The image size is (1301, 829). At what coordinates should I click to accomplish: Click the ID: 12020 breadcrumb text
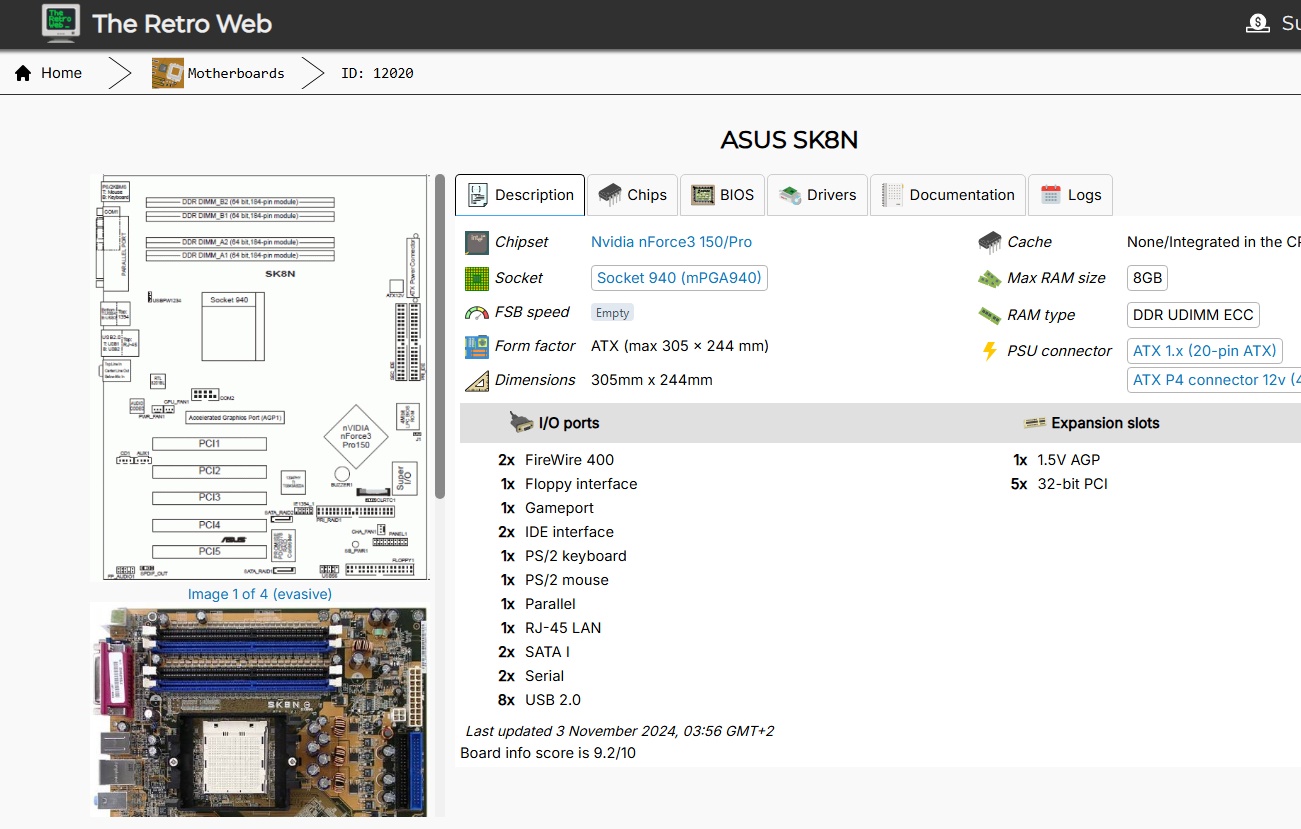[x=377, y=73]
